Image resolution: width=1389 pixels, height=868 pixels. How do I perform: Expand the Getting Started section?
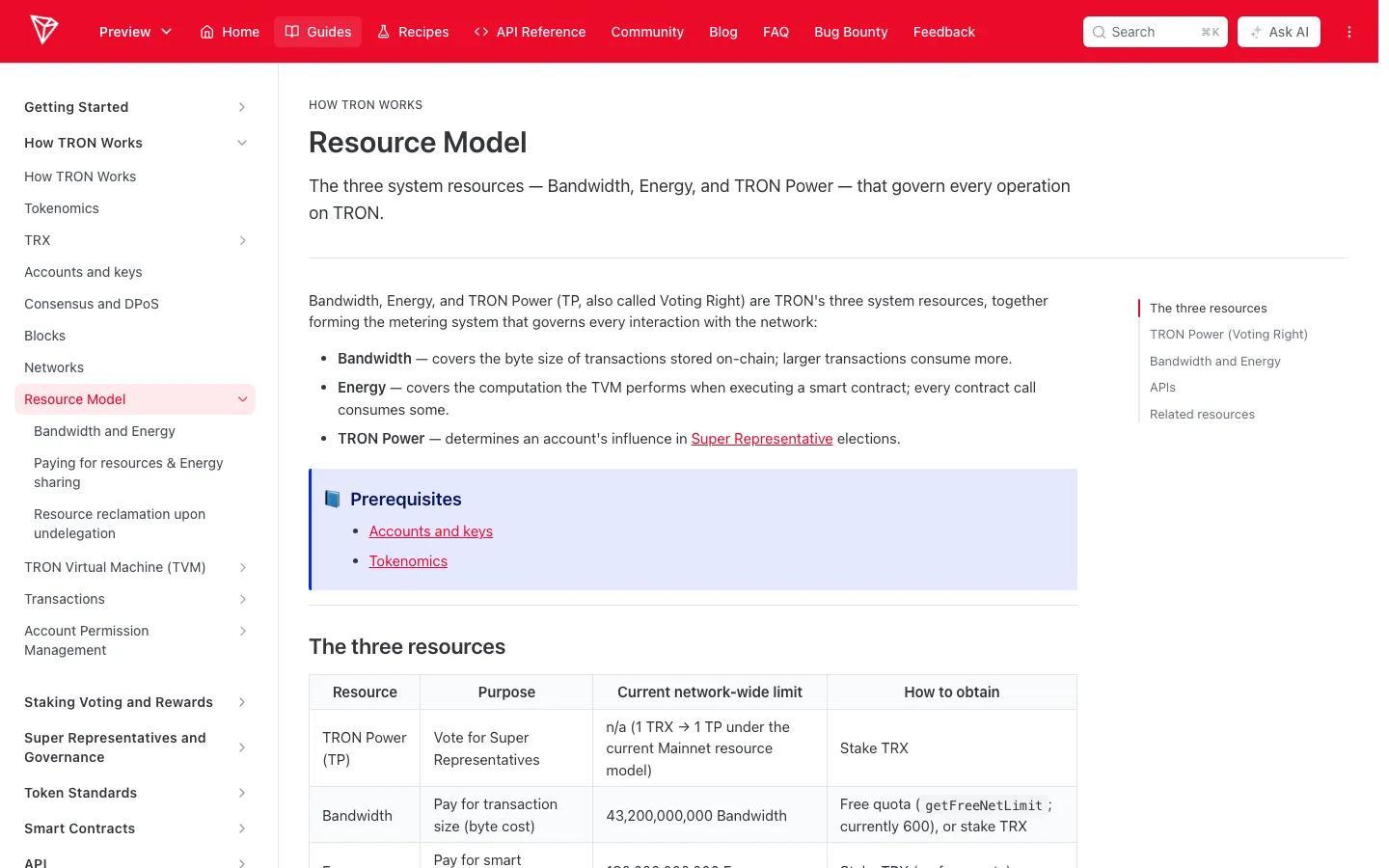242,107
